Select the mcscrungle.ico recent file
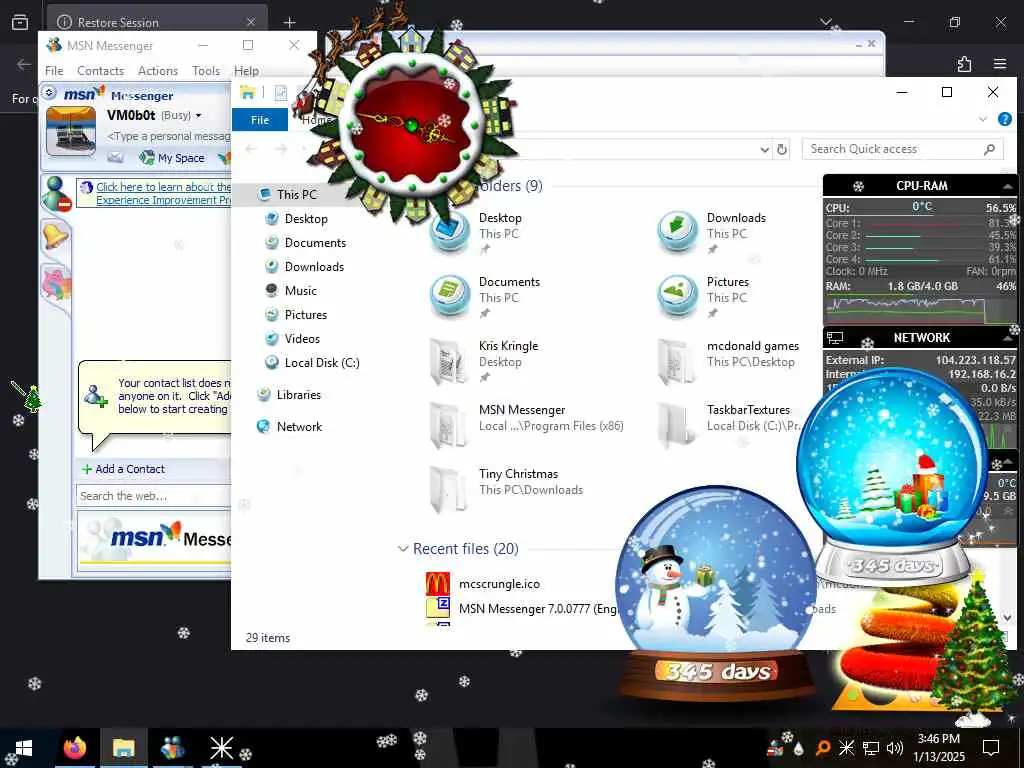This screenshot has width=1024, height=768. point(484,584)
